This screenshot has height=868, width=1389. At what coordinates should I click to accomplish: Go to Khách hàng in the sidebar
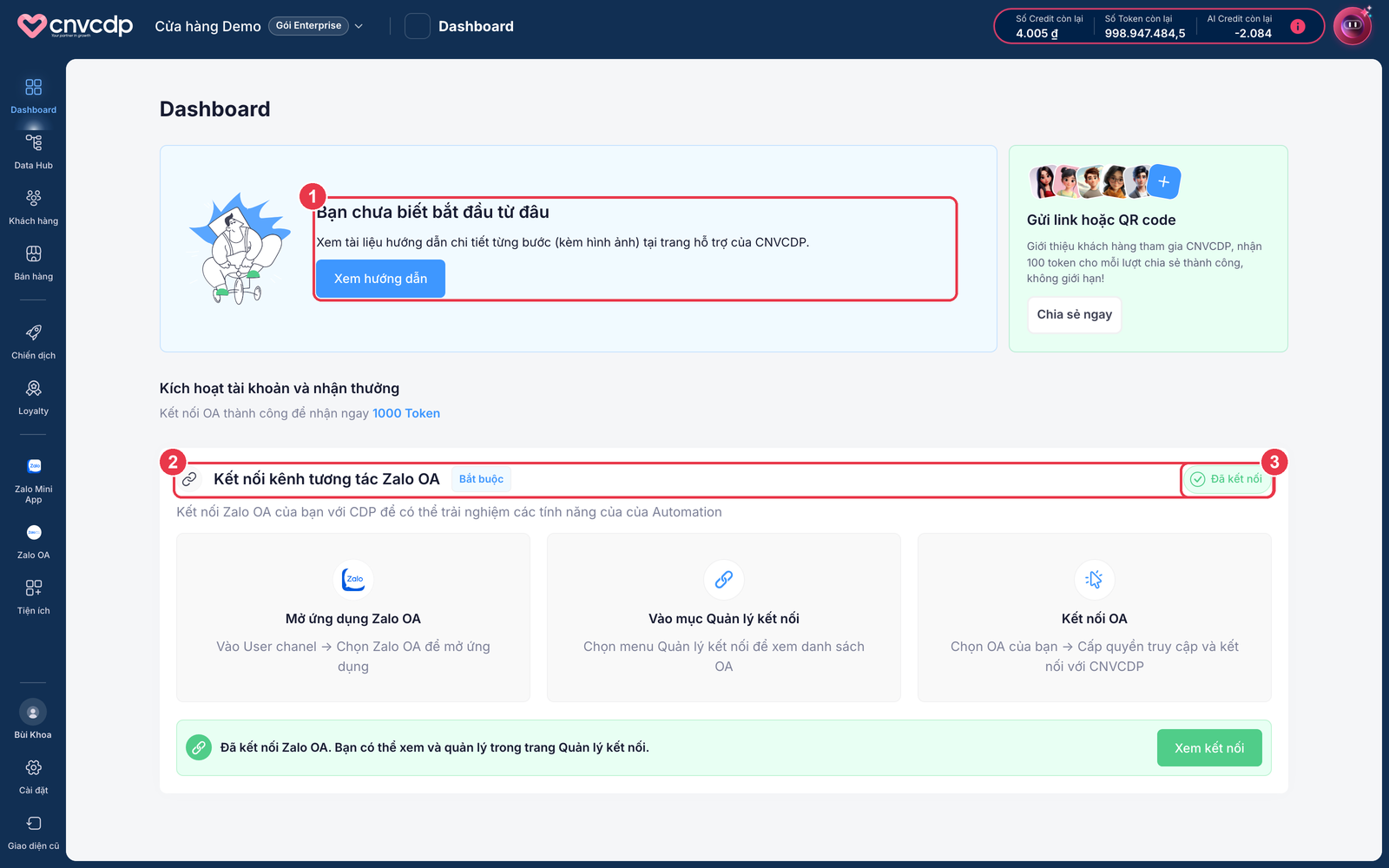[x=33, y=207]
